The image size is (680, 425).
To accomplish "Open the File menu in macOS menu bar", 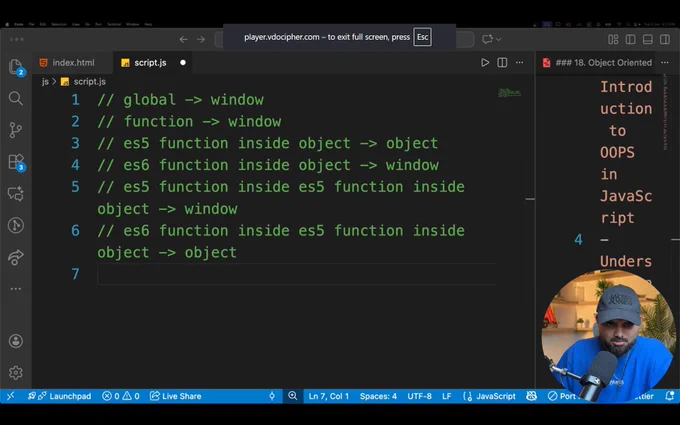I will [31, 24].
